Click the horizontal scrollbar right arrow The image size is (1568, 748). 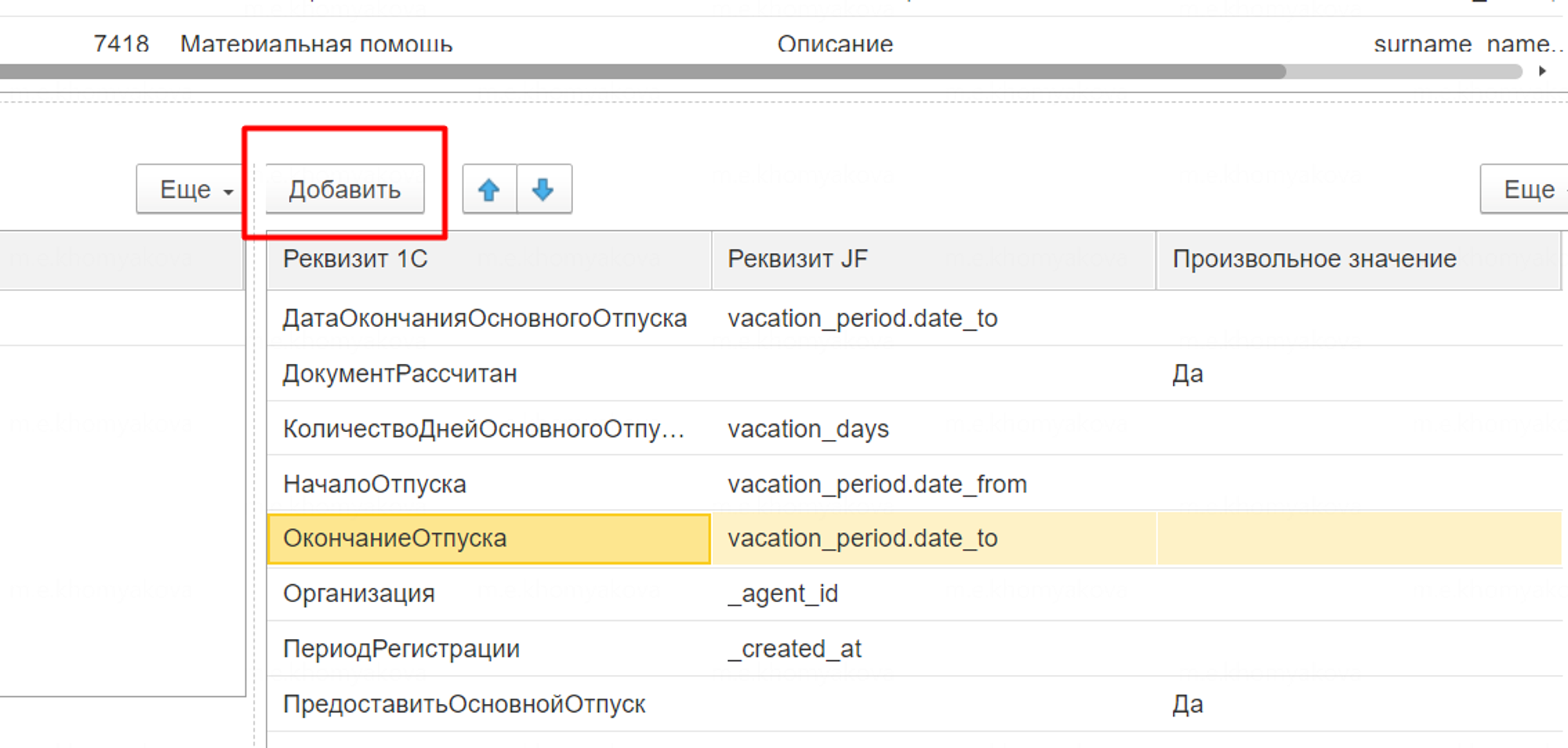point(1542,71)
